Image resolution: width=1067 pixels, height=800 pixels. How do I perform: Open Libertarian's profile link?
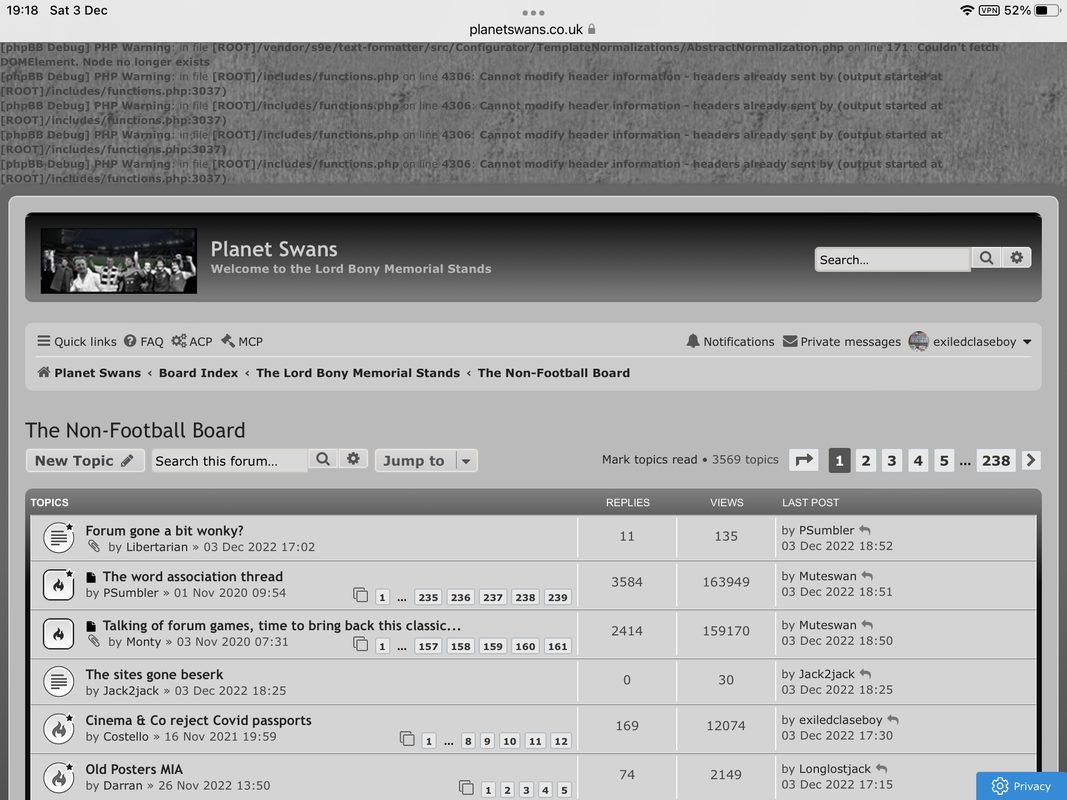coord(157,547)
